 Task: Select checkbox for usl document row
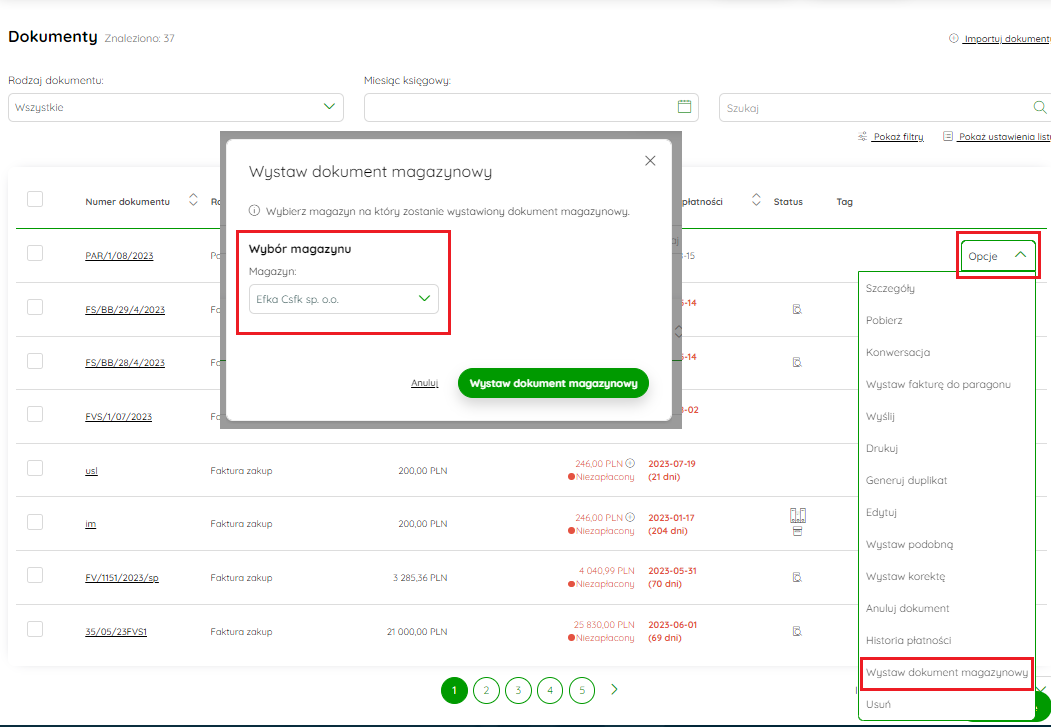pos(35,468)
